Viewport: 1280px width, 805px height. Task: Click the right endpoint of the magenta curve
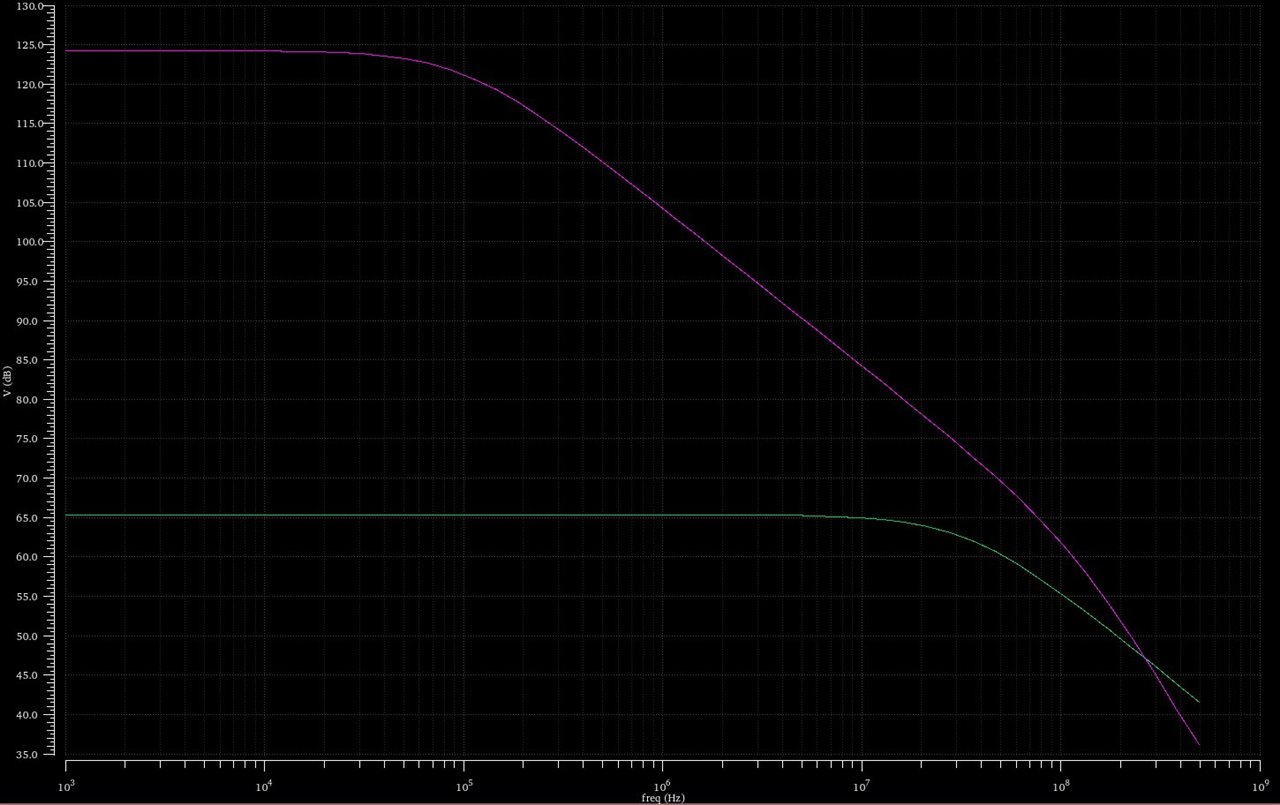pos(1198,744)
